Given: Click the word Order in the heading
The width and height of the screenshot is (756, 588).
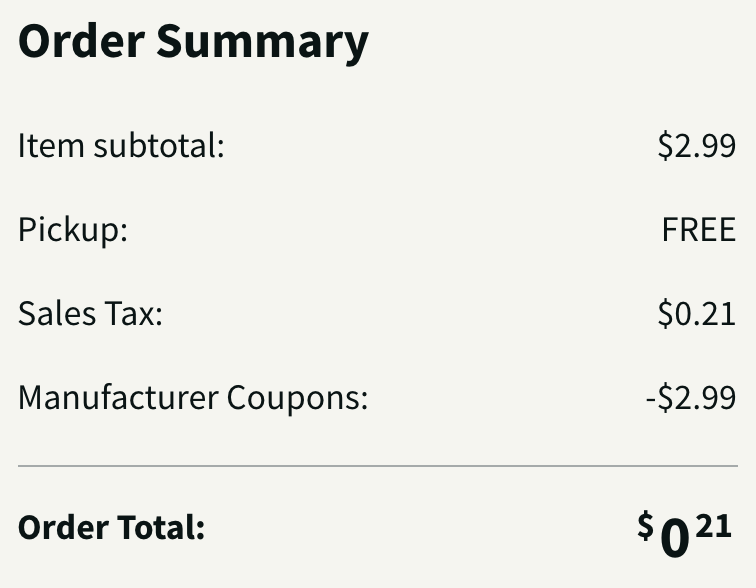Looking at the screenshot, I should pos(81,41).
